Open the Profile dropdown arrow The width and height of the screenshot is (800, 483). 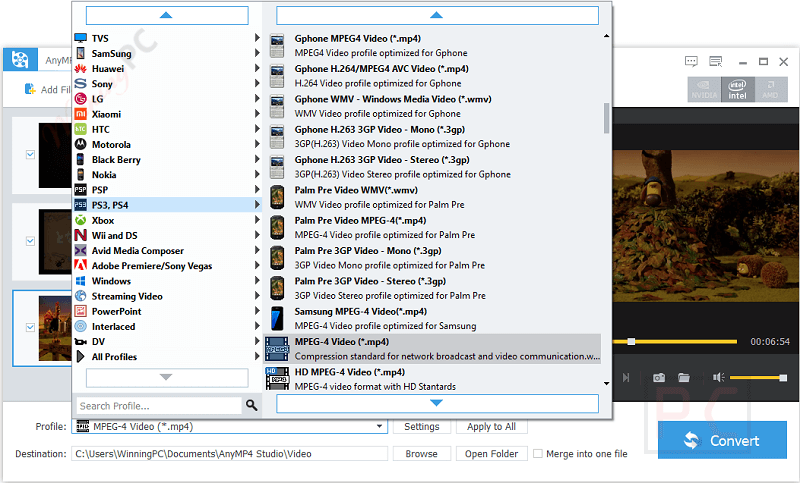click(x=379, y=426)
